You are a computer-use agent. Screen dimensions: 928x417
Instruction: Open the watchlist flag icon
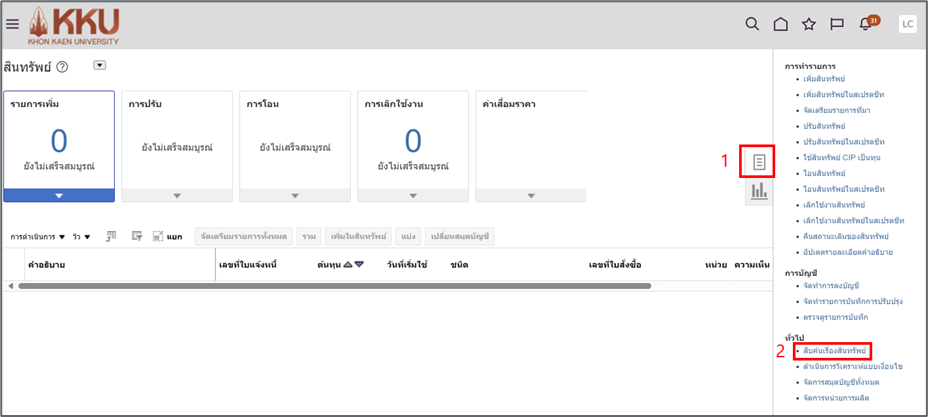[x=837, y=24]
